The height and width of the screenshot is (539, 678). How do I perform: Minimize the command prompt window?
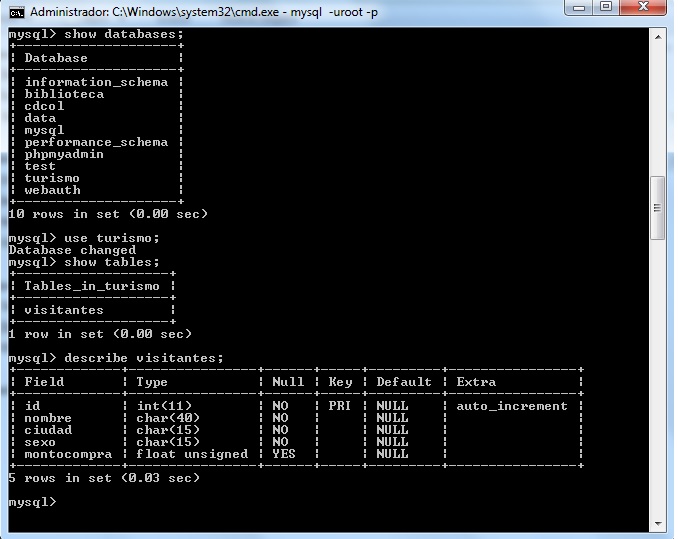580,9
